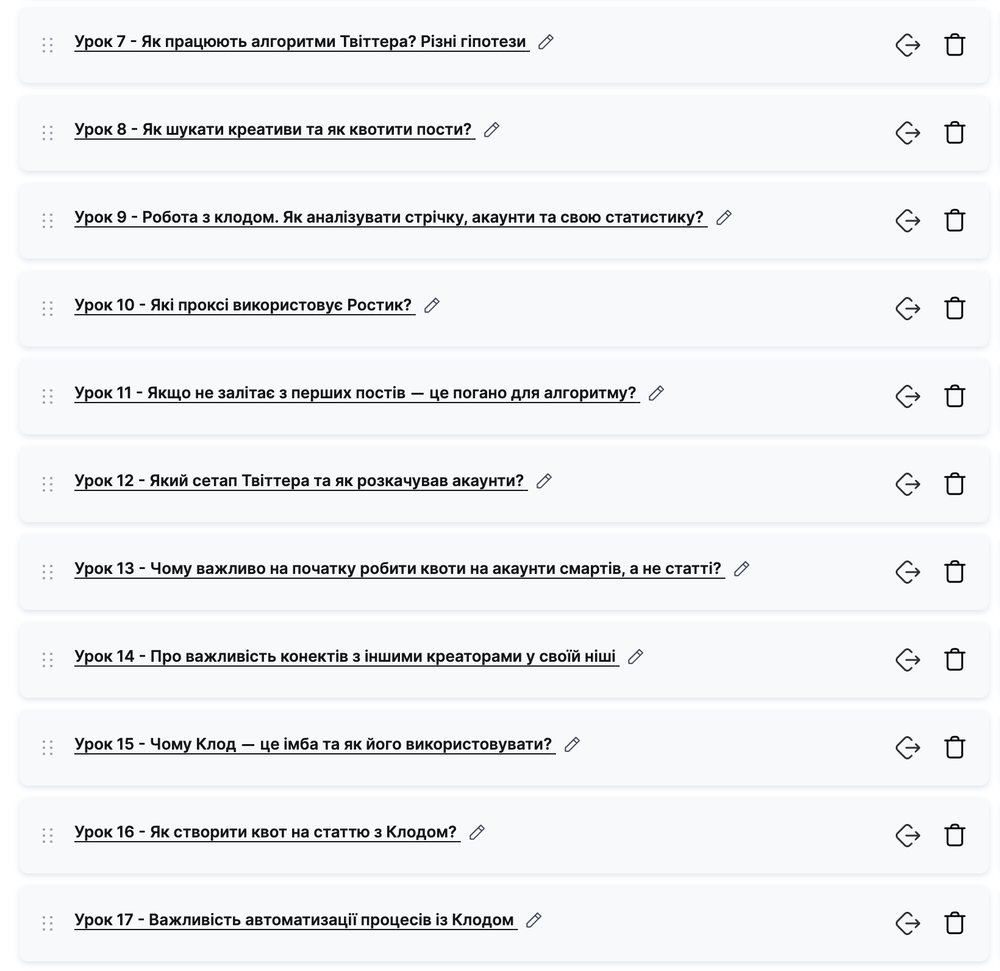Click the reorder handle beside Урок 16
1000x971 pixels.
47,835
